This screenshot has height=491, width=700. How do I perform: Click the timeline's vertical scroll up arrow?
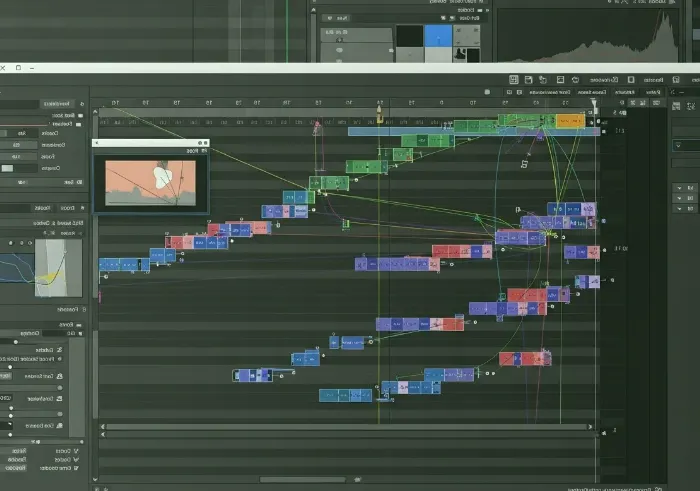95,112
